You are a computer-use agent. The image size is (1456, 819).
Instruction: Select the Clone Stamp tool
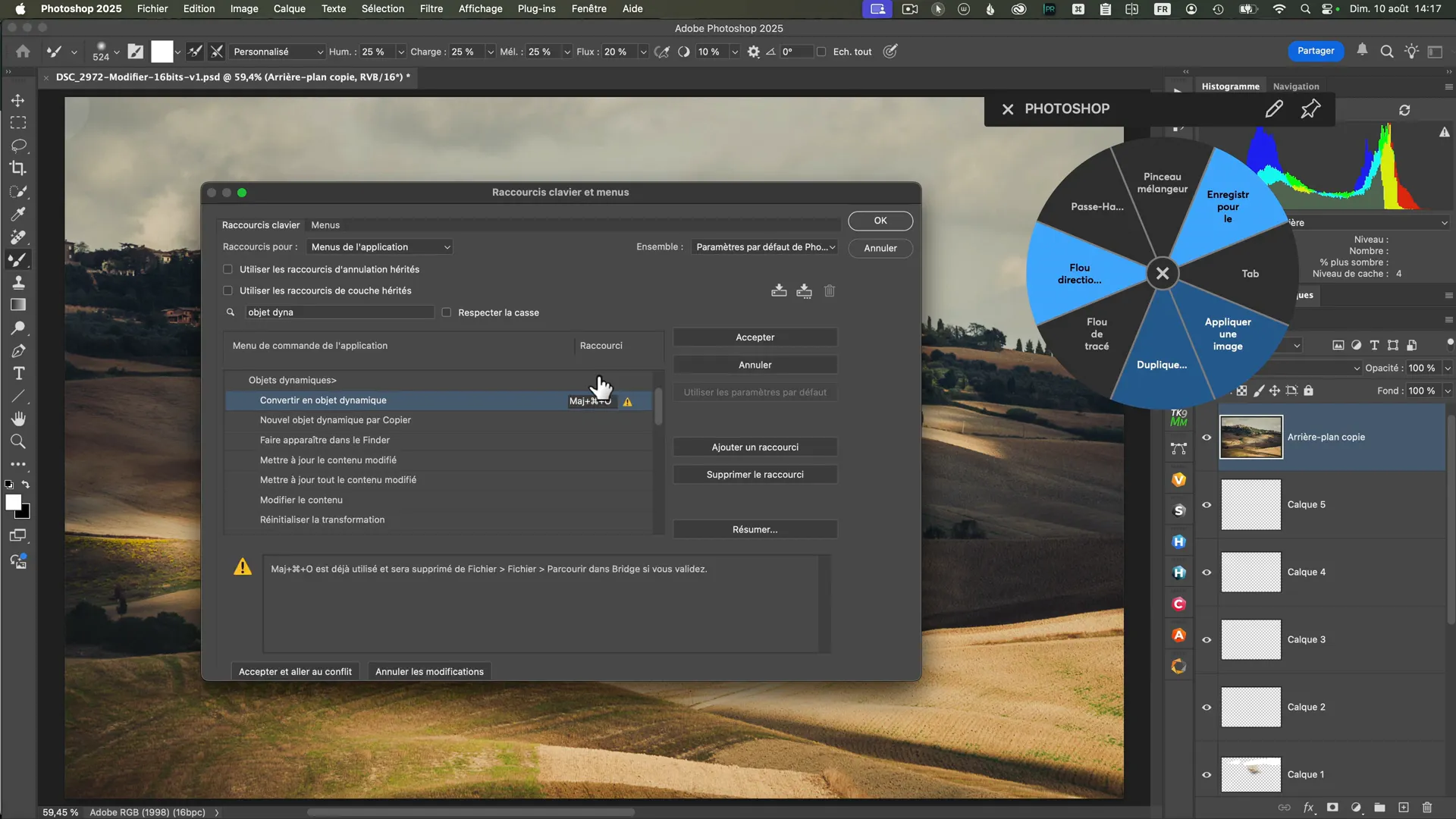point(18,282)
